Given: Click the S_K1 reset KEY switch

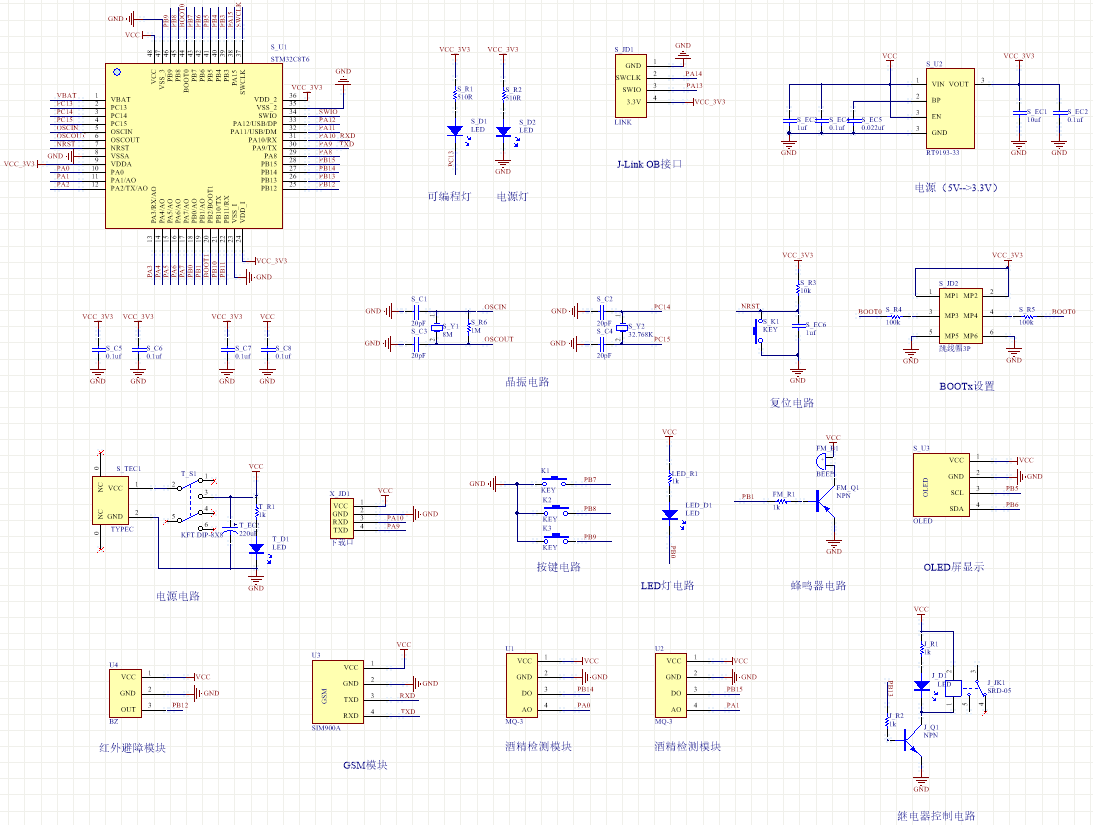Looking at the screenshot, I should tap(757, 330).
